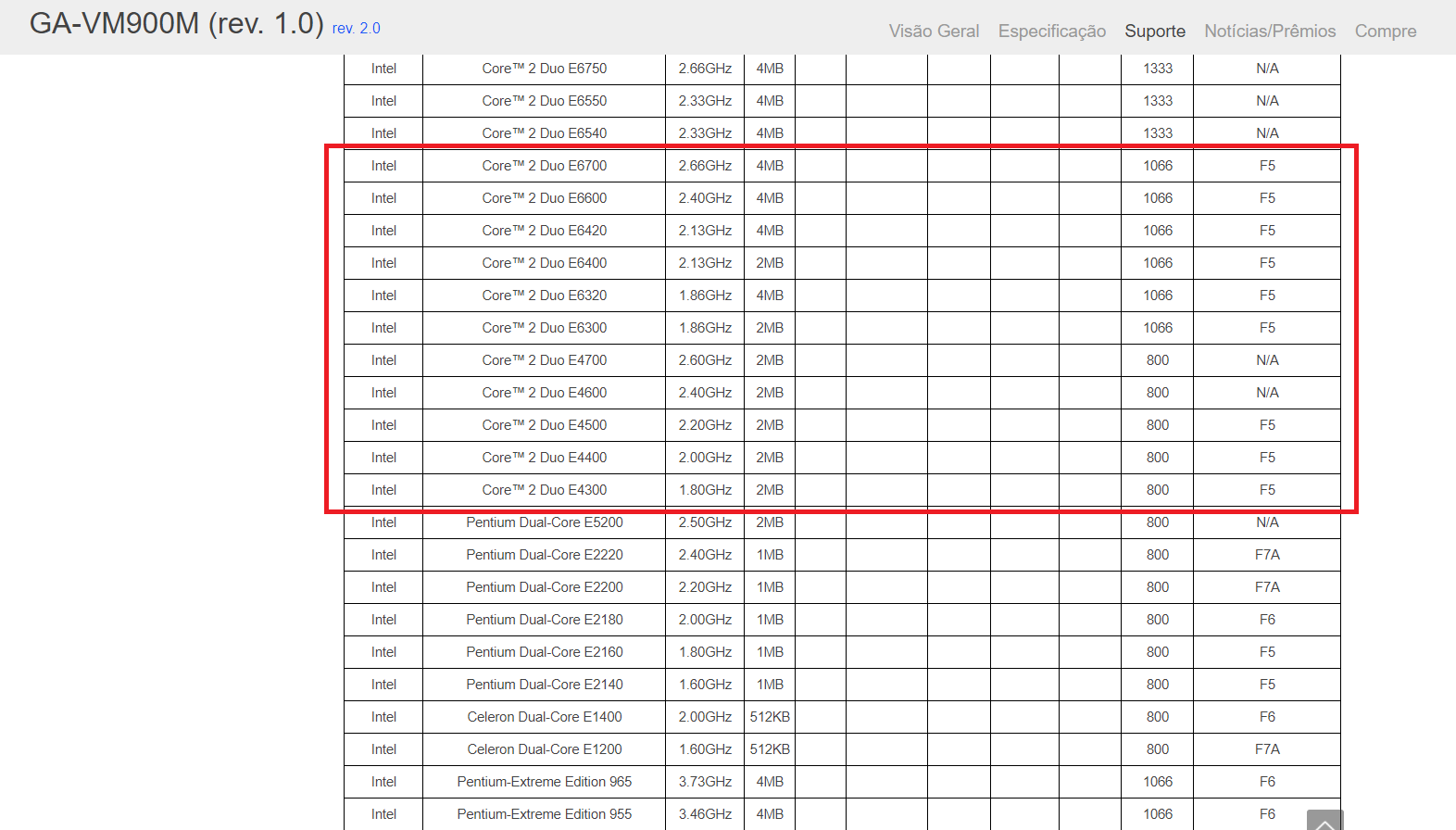Click F7A BIOS version in E2220 row
The image size is (1456, 830).
click(x=1267, y=555)
